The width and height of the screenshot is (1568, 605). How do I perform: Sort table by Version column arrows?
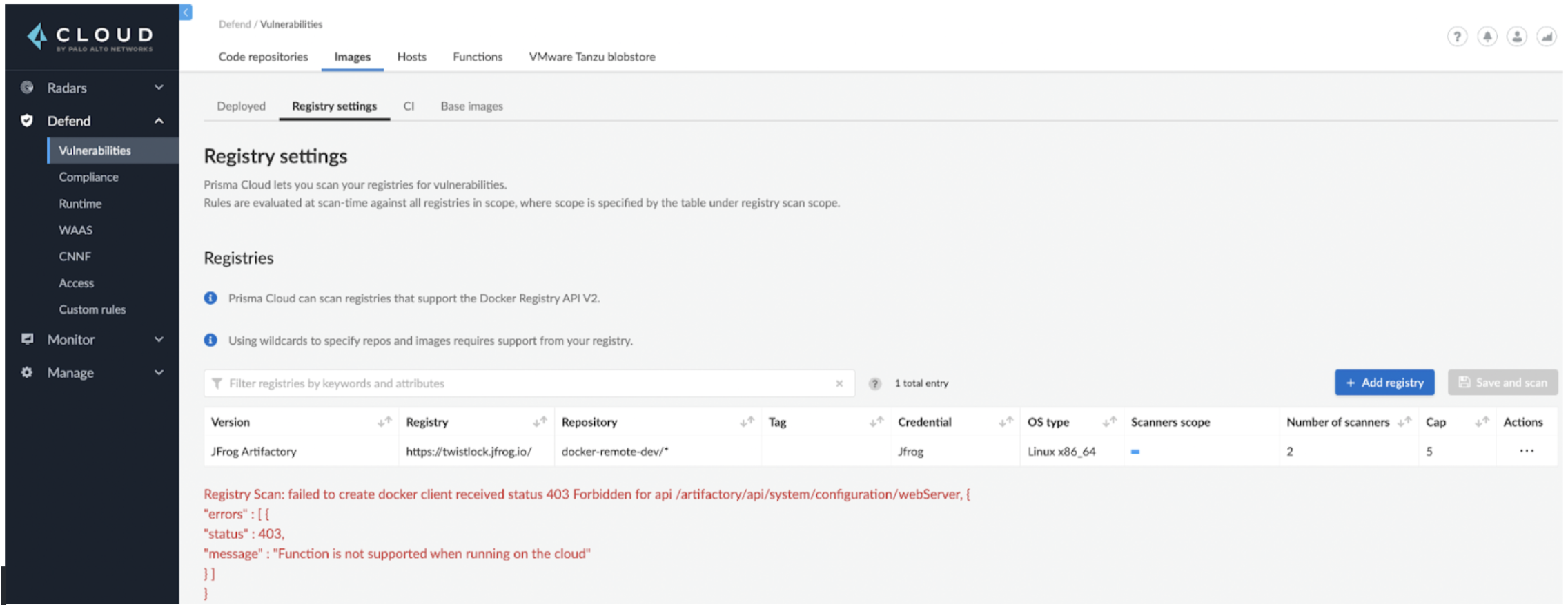tap(384, 421)
